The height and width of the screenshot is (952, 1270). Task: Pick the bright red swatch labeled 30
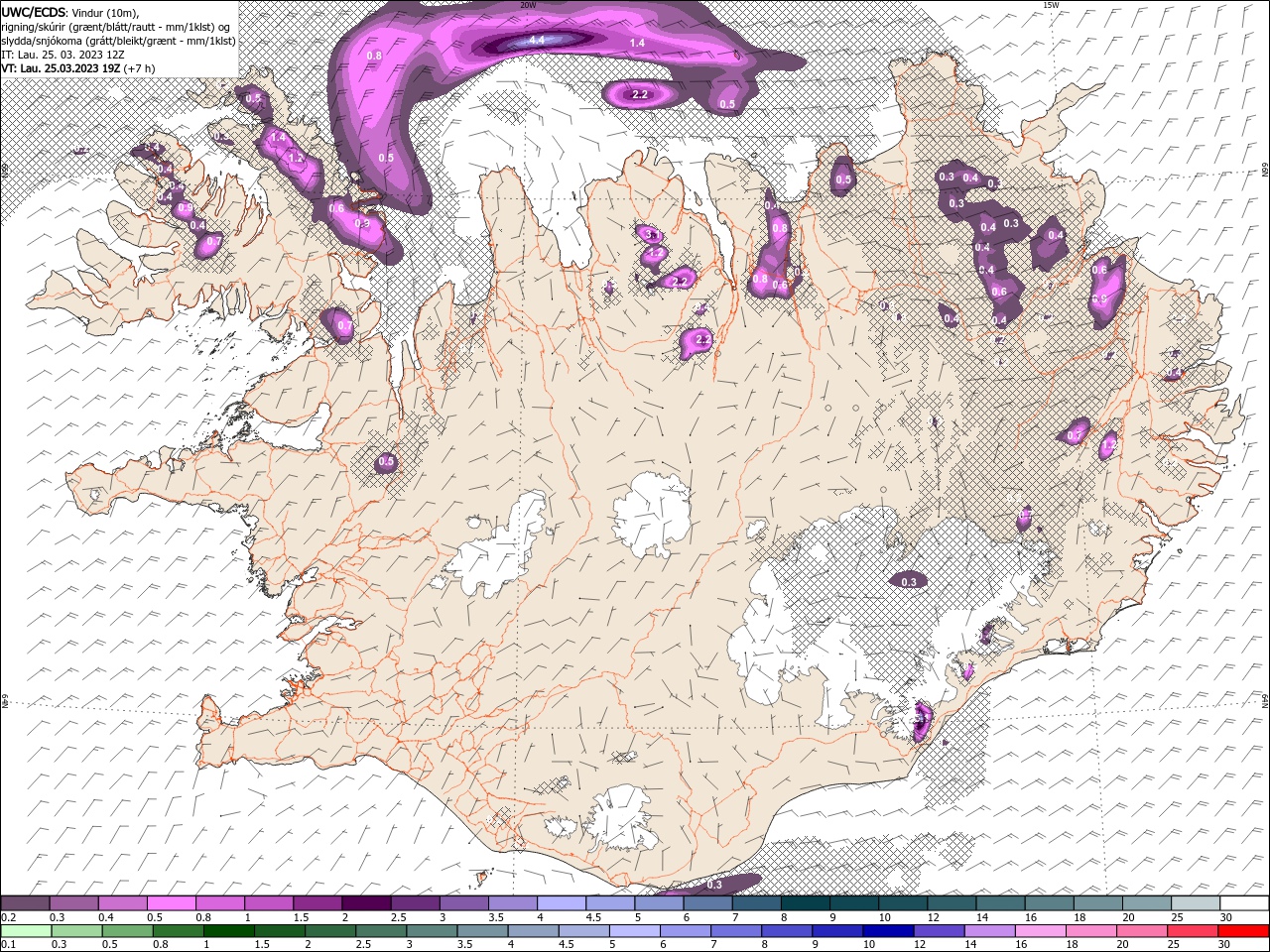click(1243, 930)
